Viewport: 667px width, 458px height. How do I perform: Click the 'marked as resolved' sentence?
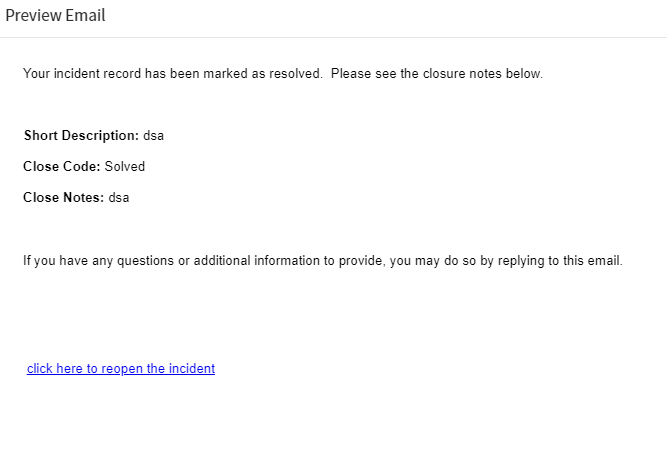[173, 74]
